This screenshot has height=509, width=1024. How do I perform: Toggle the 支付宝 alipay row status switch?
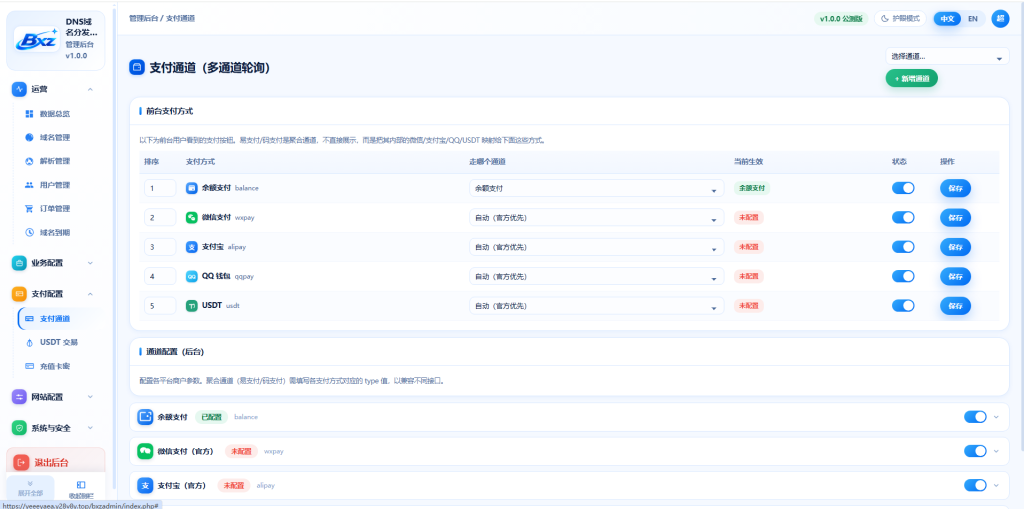[903, 247]
